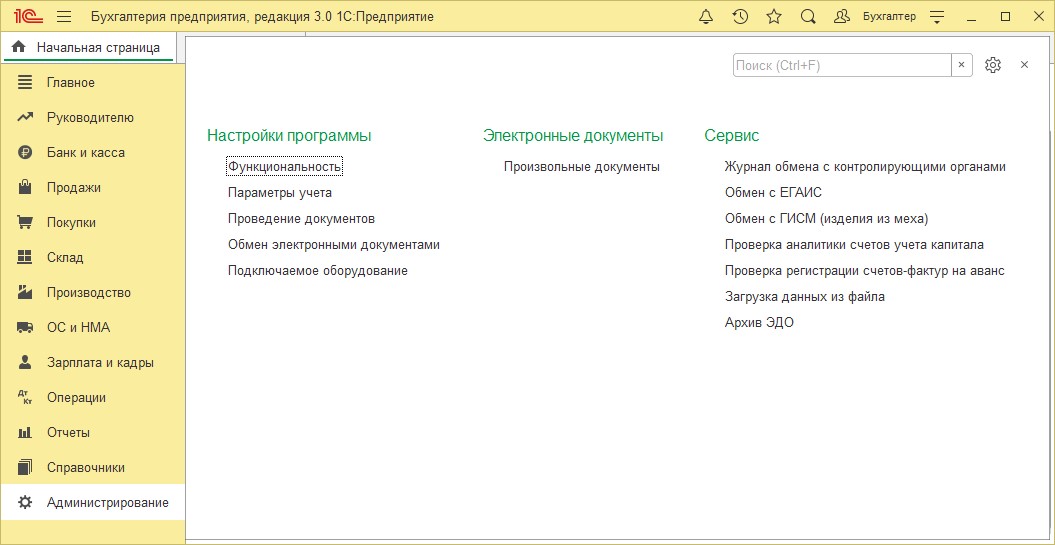Open Загрузка данных из файла

click(x=805, y=297)
